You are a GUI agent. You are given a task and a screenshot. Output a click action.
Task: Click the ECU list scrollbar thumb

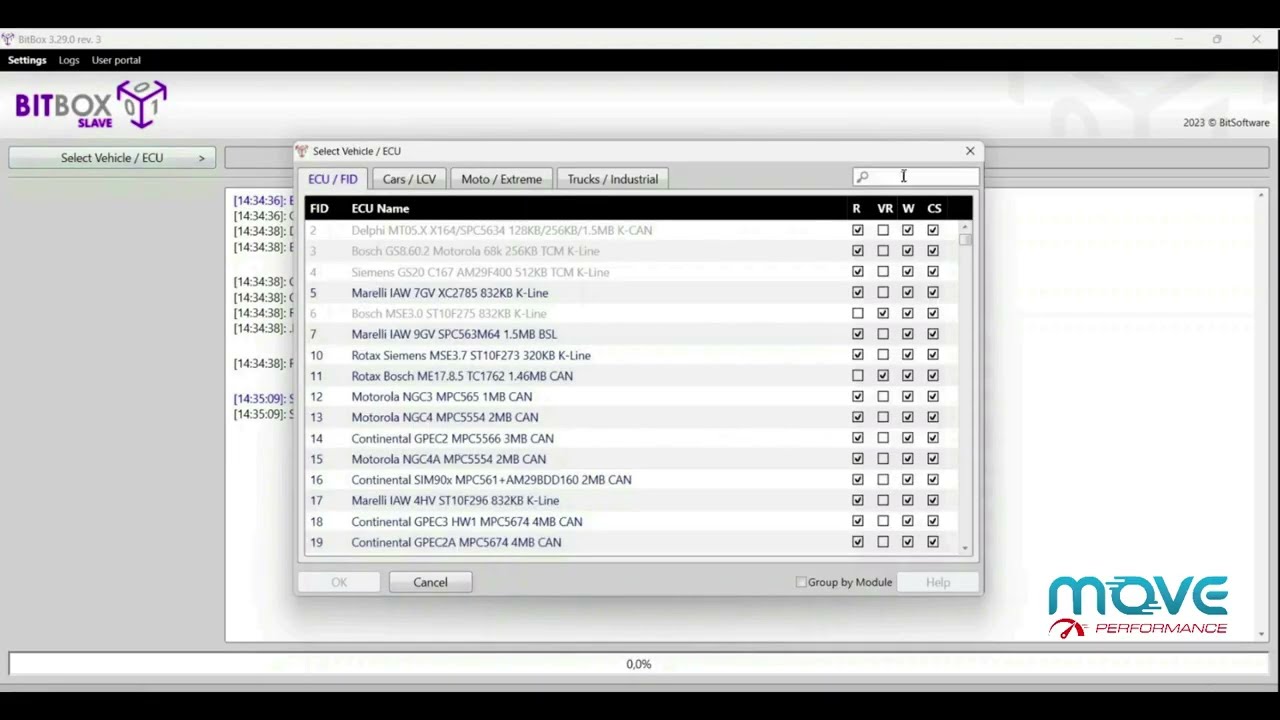[x=965, y=240]
